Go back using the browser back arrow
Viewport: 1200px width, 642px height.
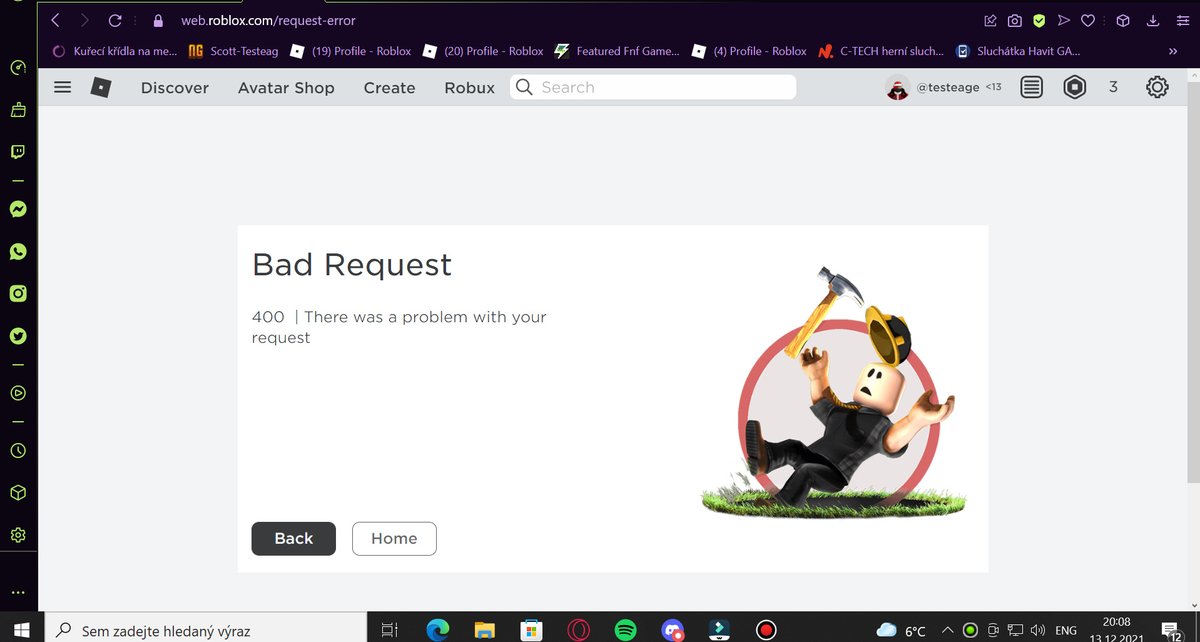click(55, 20)
